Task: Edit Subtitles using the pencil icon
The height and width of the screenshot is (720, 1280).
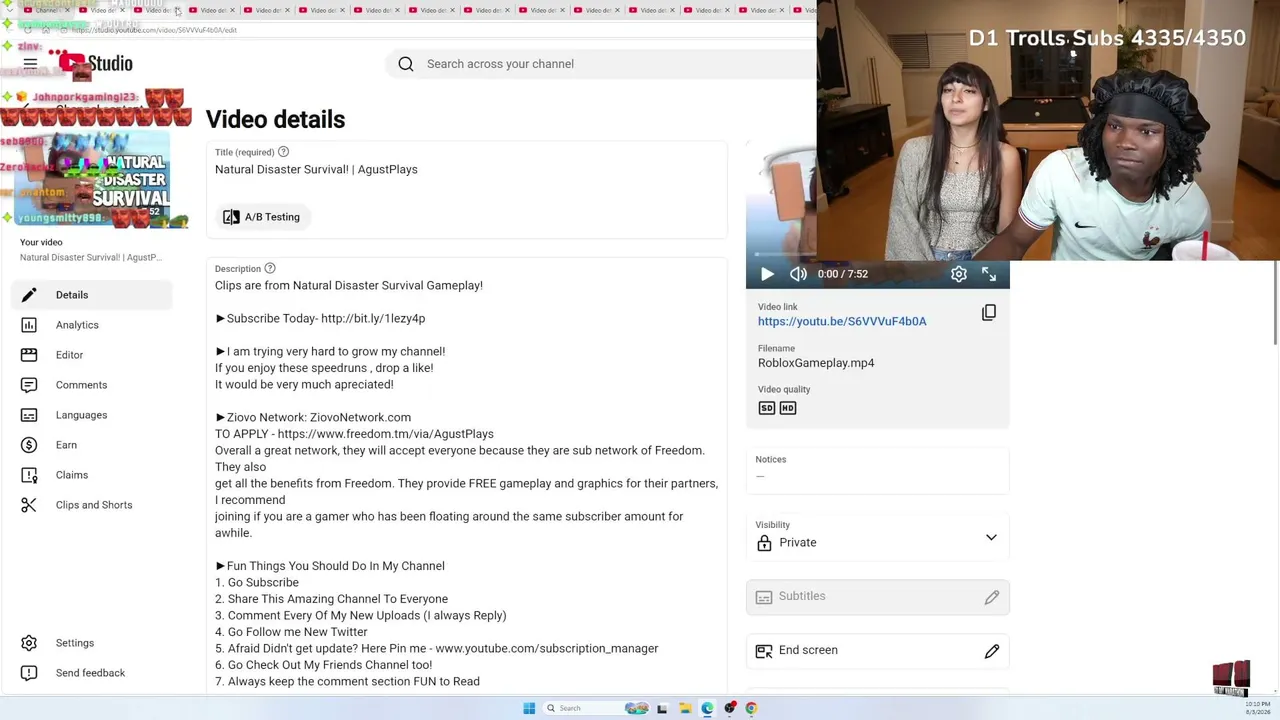Action: 992,598
